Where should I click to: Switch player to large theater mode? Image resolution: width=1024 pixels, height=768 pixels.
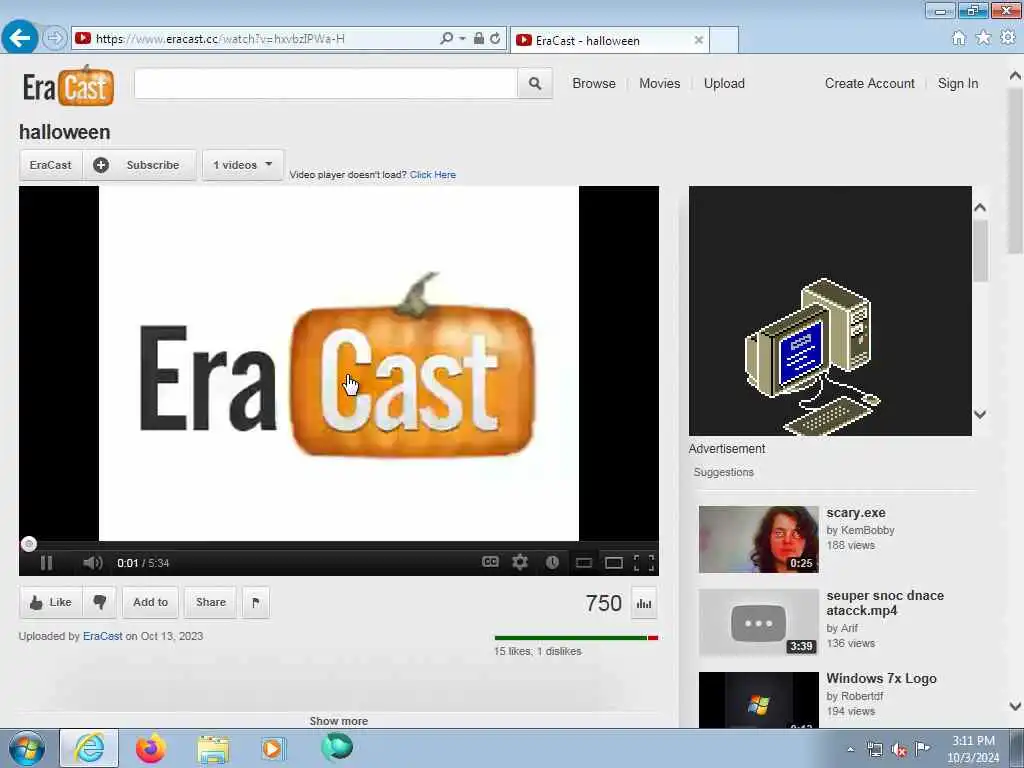point(613,562)
